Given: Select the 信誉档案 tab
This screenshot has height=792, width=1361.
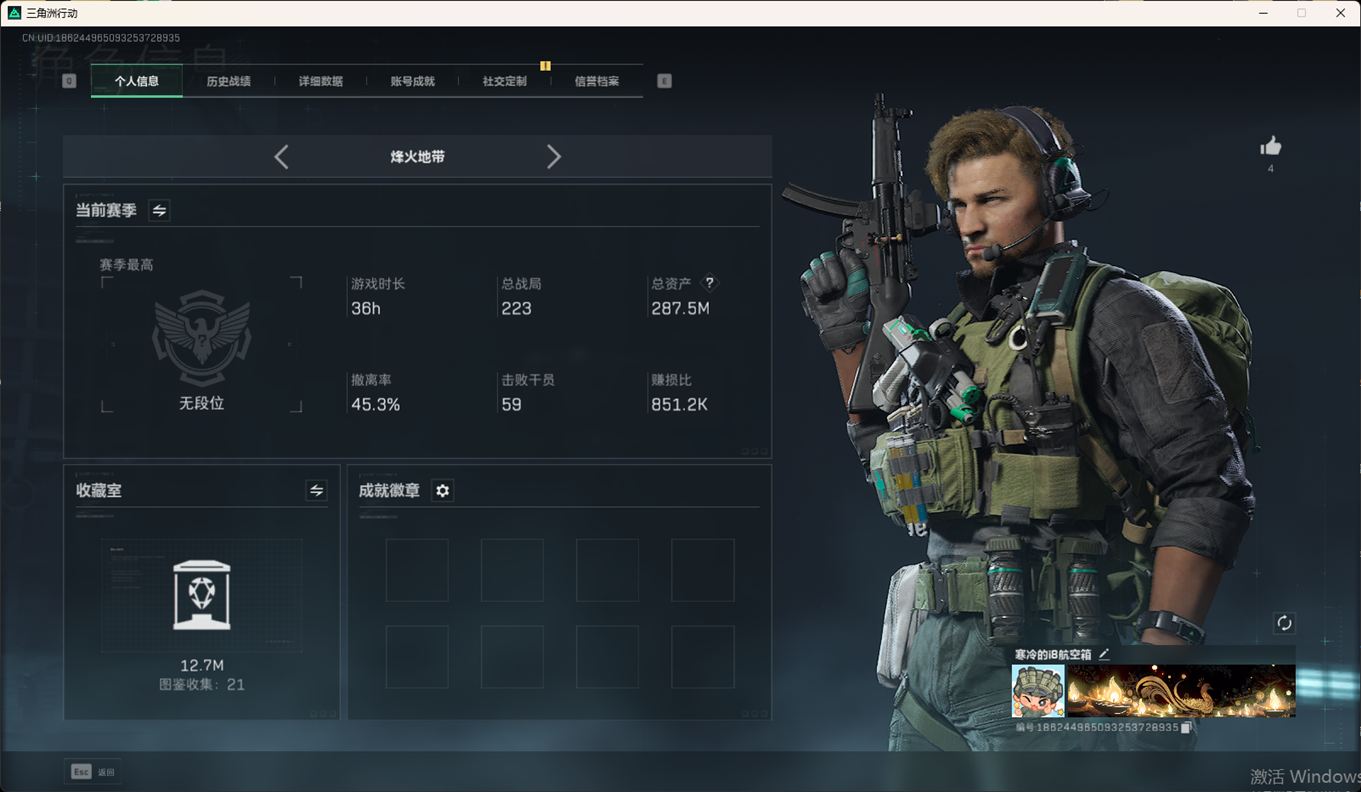Looking at the screenshot, I should click(597, 81).
